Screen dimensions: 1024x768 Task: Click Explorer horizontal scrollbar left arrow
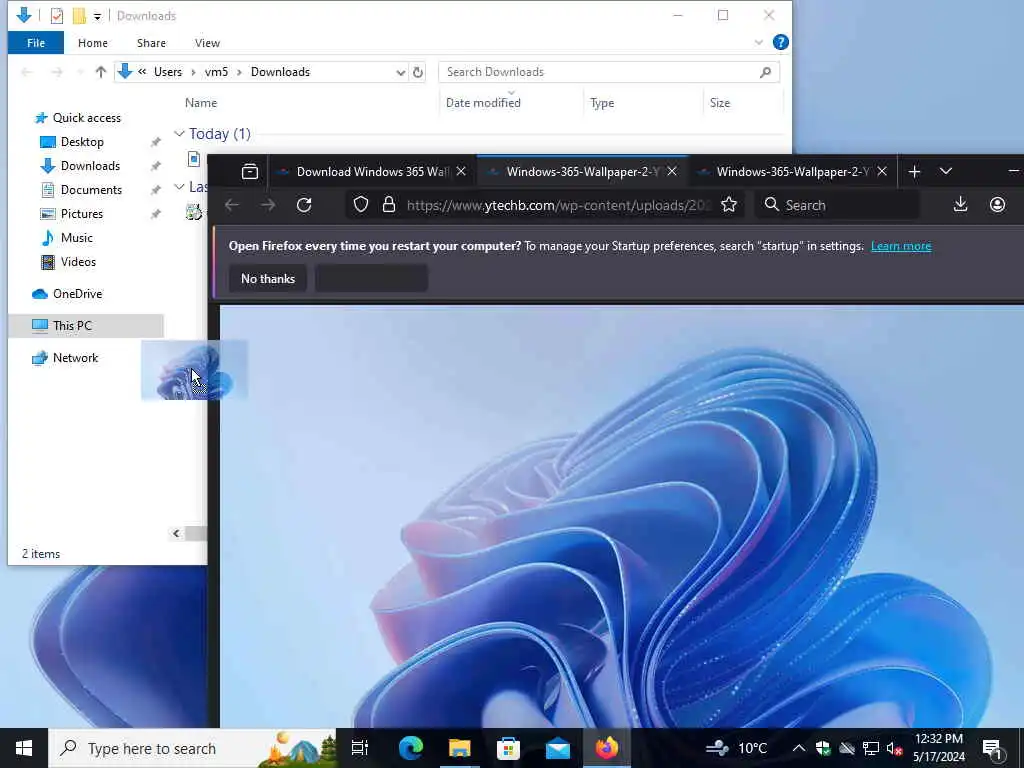click(x=176, y=534)
